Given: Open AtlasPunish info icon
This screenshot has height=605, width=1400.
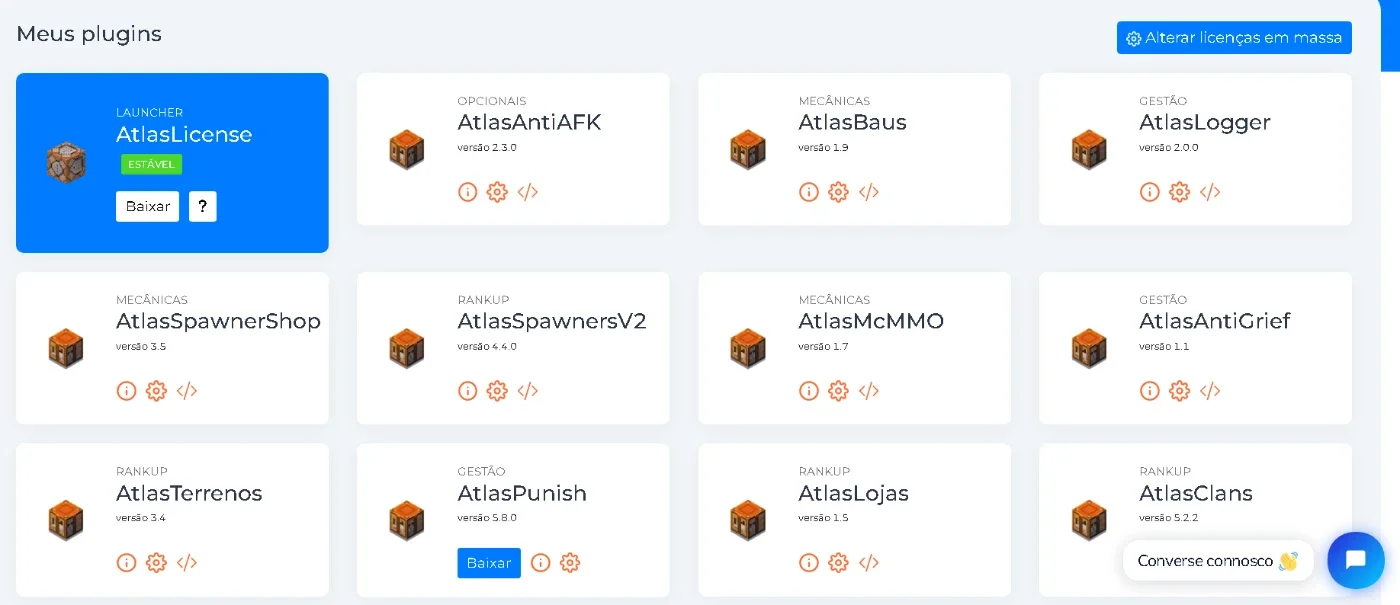Looking at the screenshot, I should pyautogui.click(x=540, y=563).
